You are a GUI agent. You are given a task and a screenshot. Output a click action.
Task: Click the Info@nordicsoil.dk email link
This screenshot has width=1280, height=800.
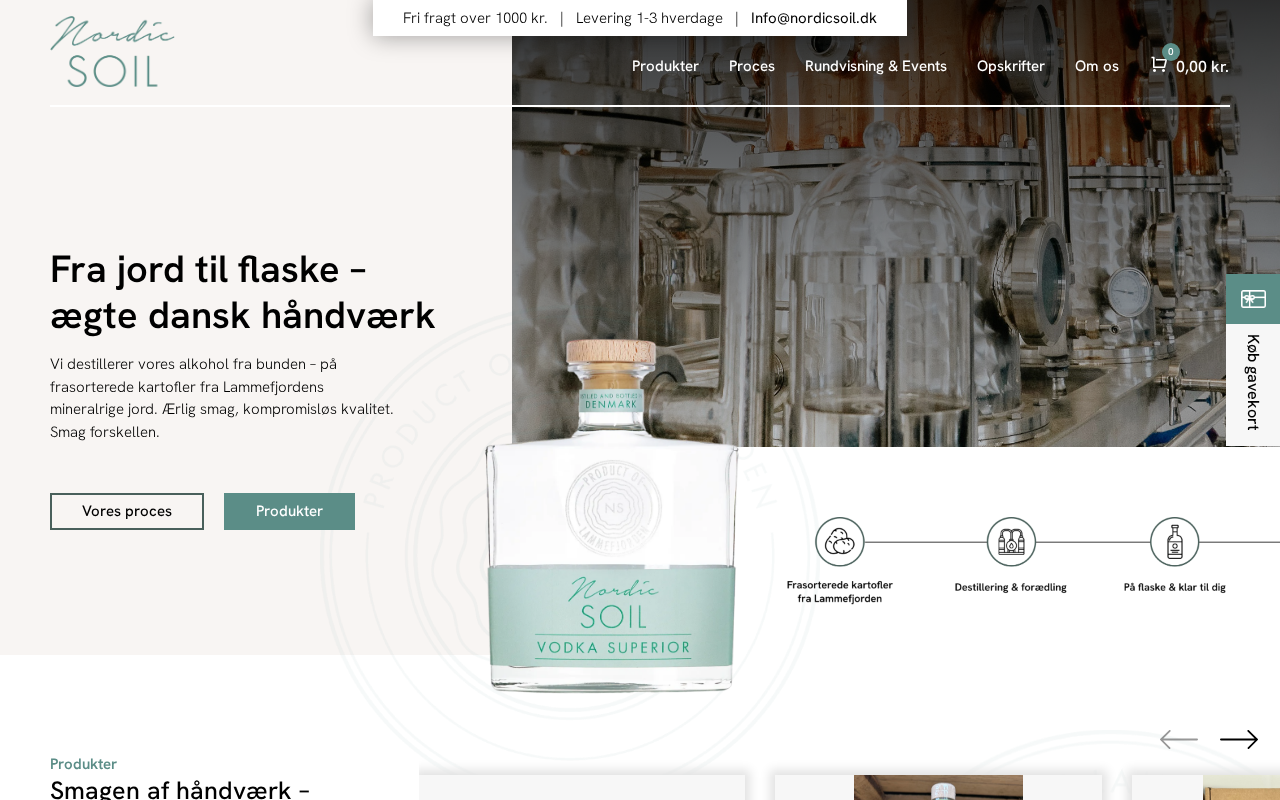point(814,18)
